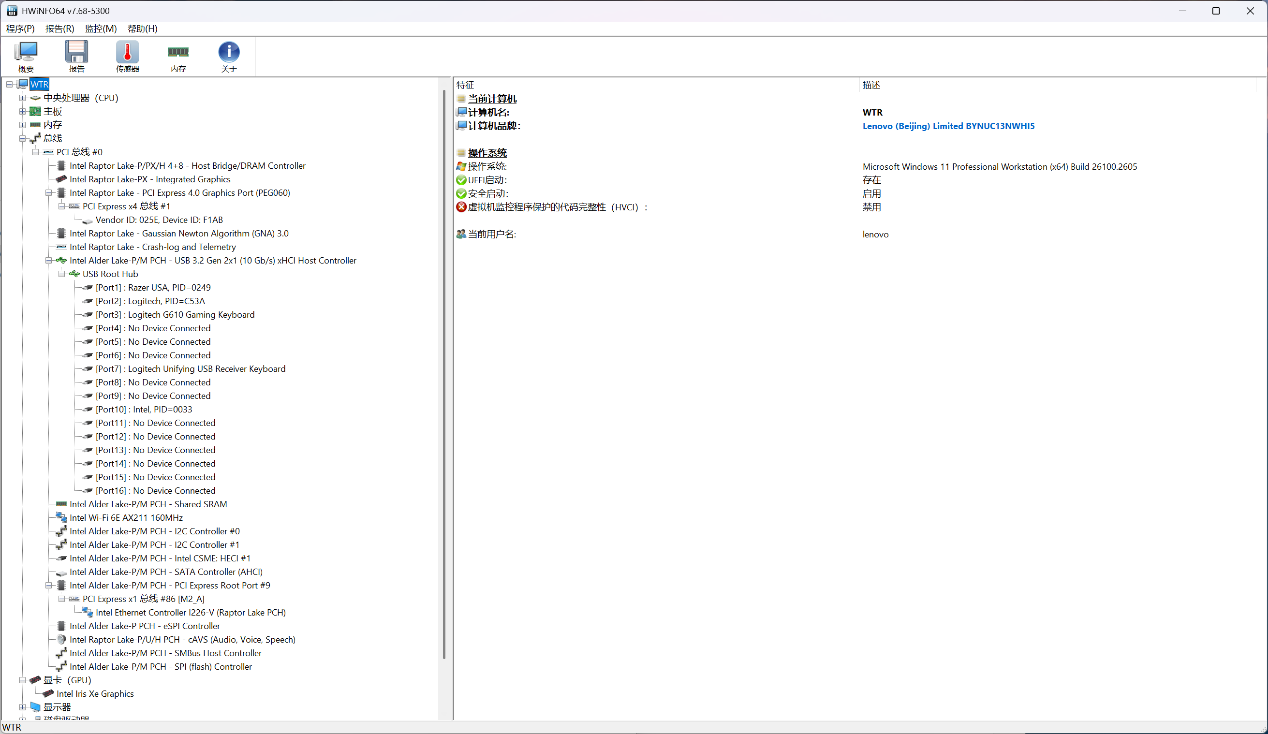
Task: Open the 程序(P) menu
Action: tap(20, 29)
